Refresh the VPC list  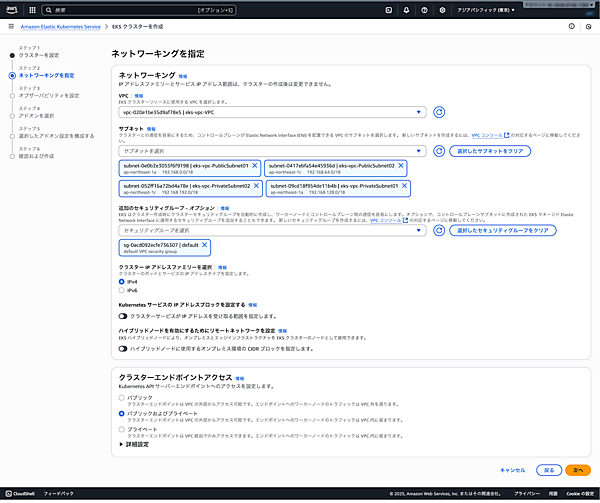(437, 113)
